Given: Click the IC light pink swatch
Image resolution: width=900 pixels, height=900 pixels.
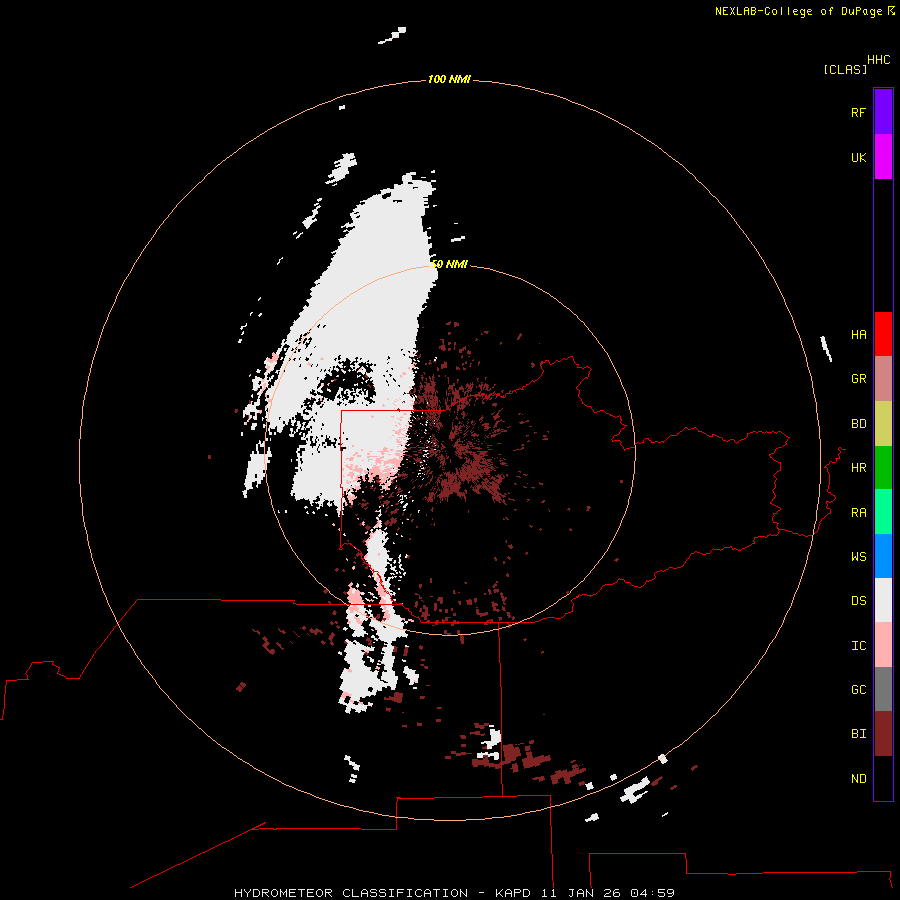Looking at the screenshot, I should (883, 645).
